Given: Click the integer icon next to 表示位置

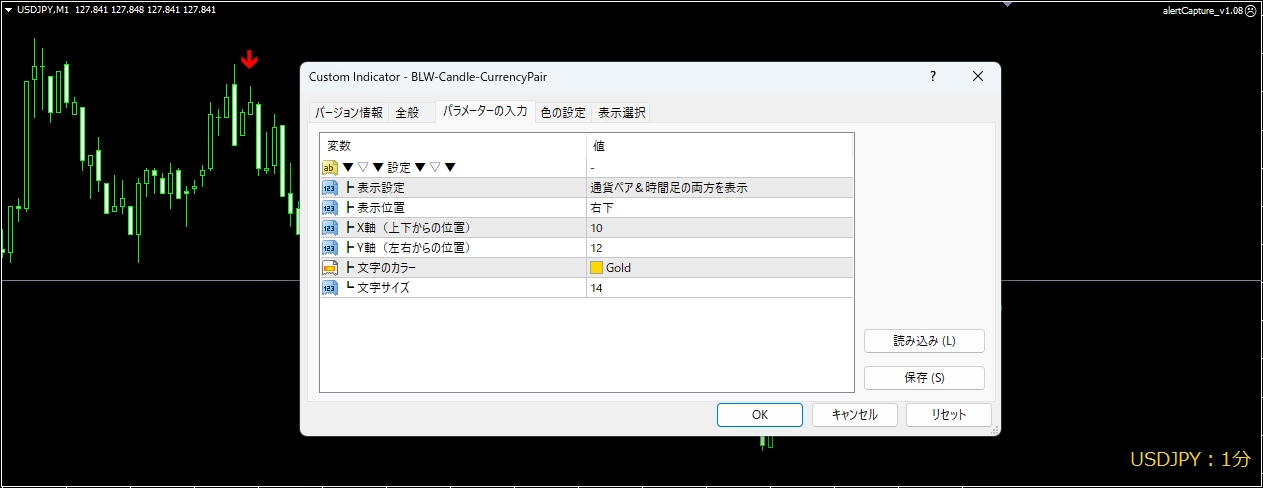Looking at the screenshot, I should pos(329,208).
